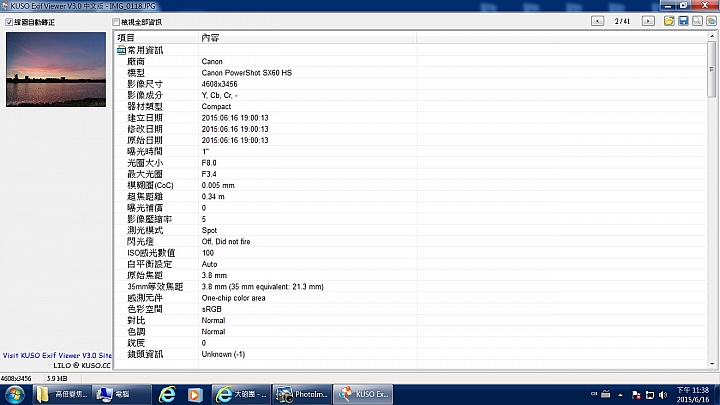Launch the pinned Internet Explorer taskbar icon
The image size is (720, 405).
click(167, 394)
